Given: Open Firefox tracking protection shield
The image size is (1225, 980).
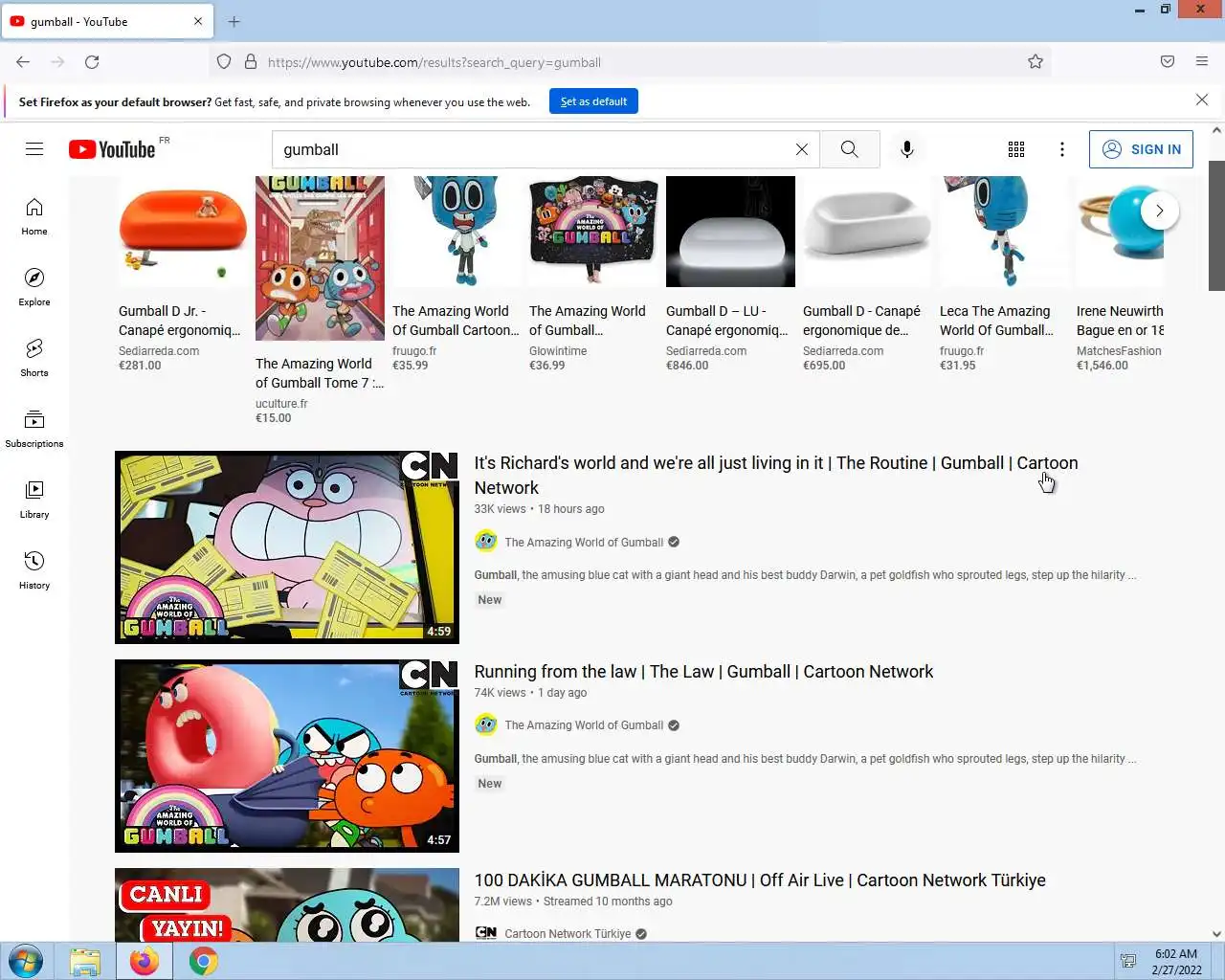Looking at the screenshot, I should point(224,62).
